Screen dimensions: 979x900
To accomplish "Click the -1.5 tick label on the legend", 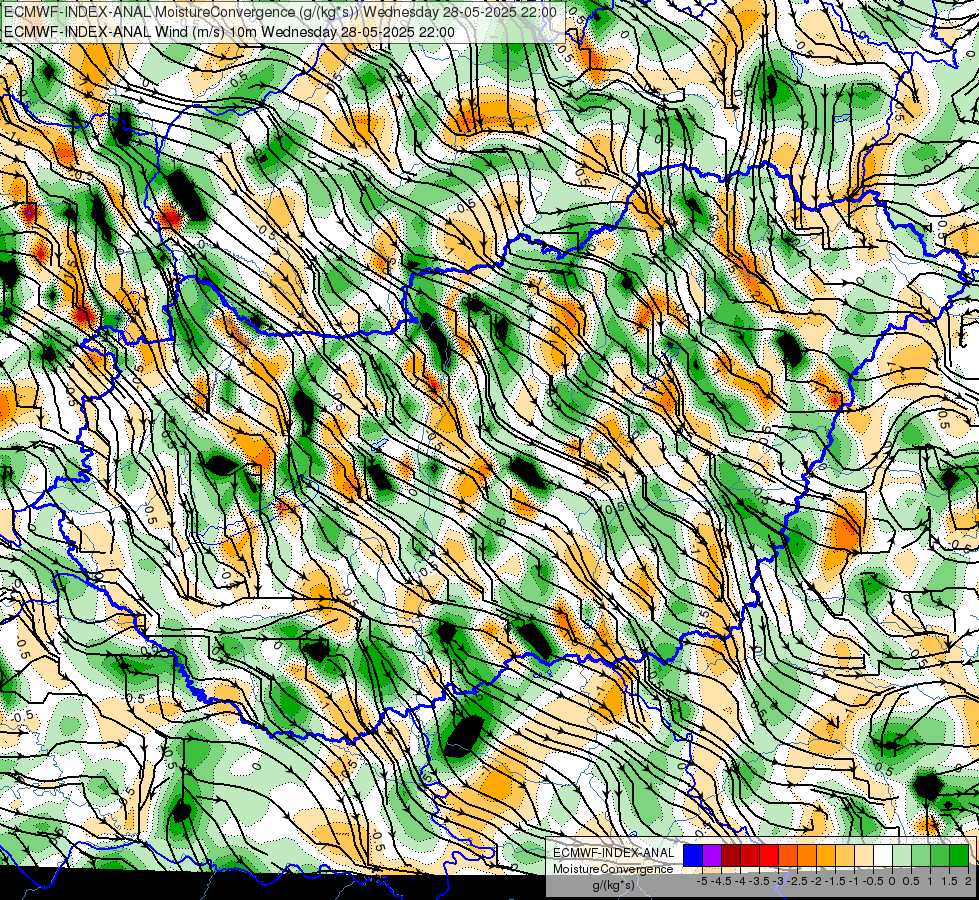I will tap(835, 881).
